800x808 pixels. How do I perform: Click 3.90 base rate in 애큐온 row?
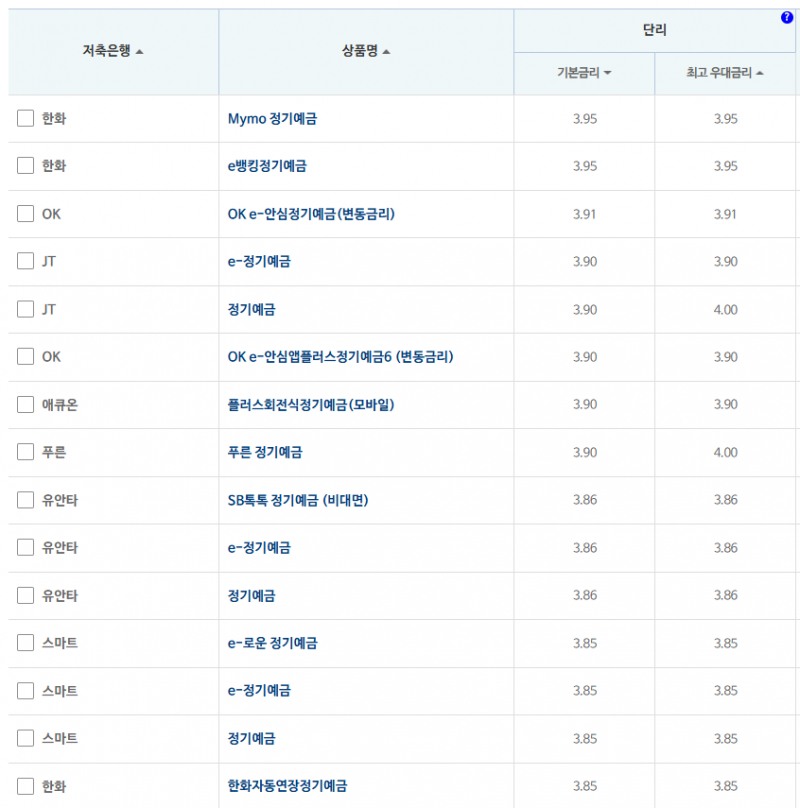click(x=585, y=405)
